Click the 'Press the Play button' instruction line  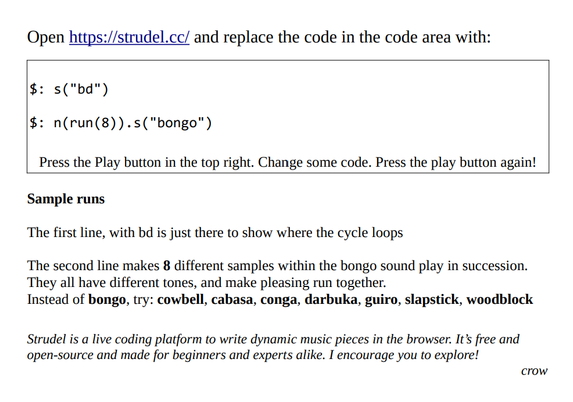[x=288, y=162]
